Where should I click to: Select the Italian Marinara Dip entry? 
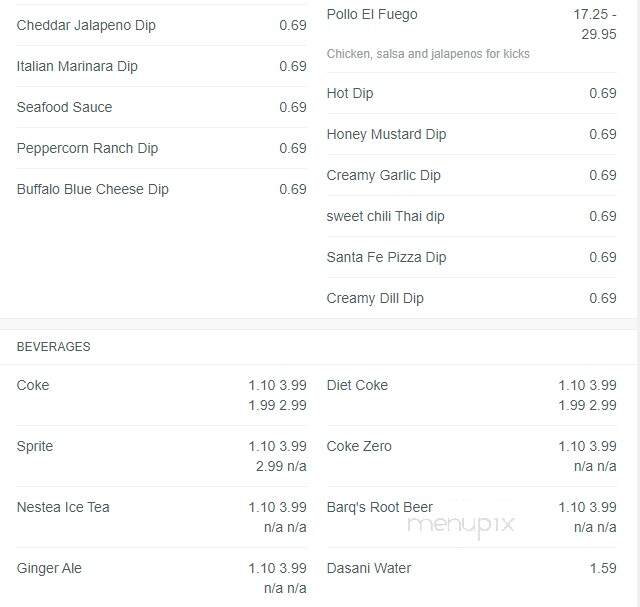77,66
